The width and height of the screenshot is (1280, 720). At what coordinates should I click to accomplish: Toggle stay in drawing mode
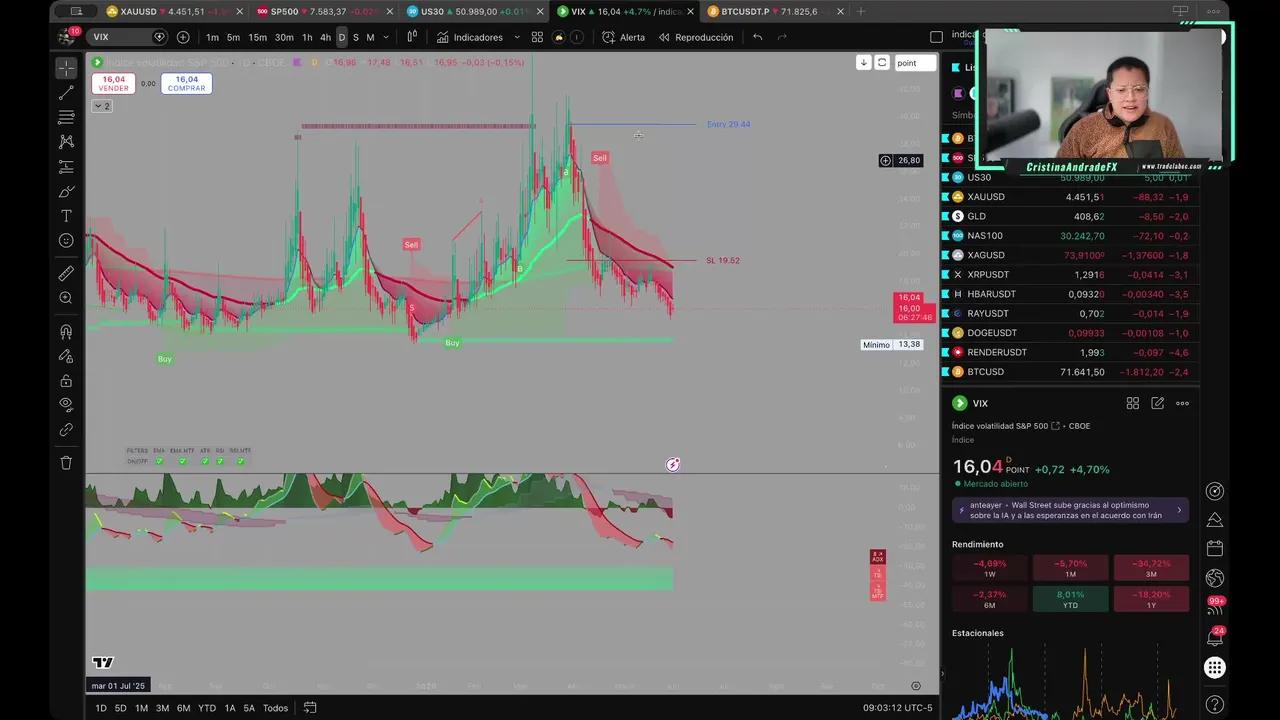click(x=66, y=356)
